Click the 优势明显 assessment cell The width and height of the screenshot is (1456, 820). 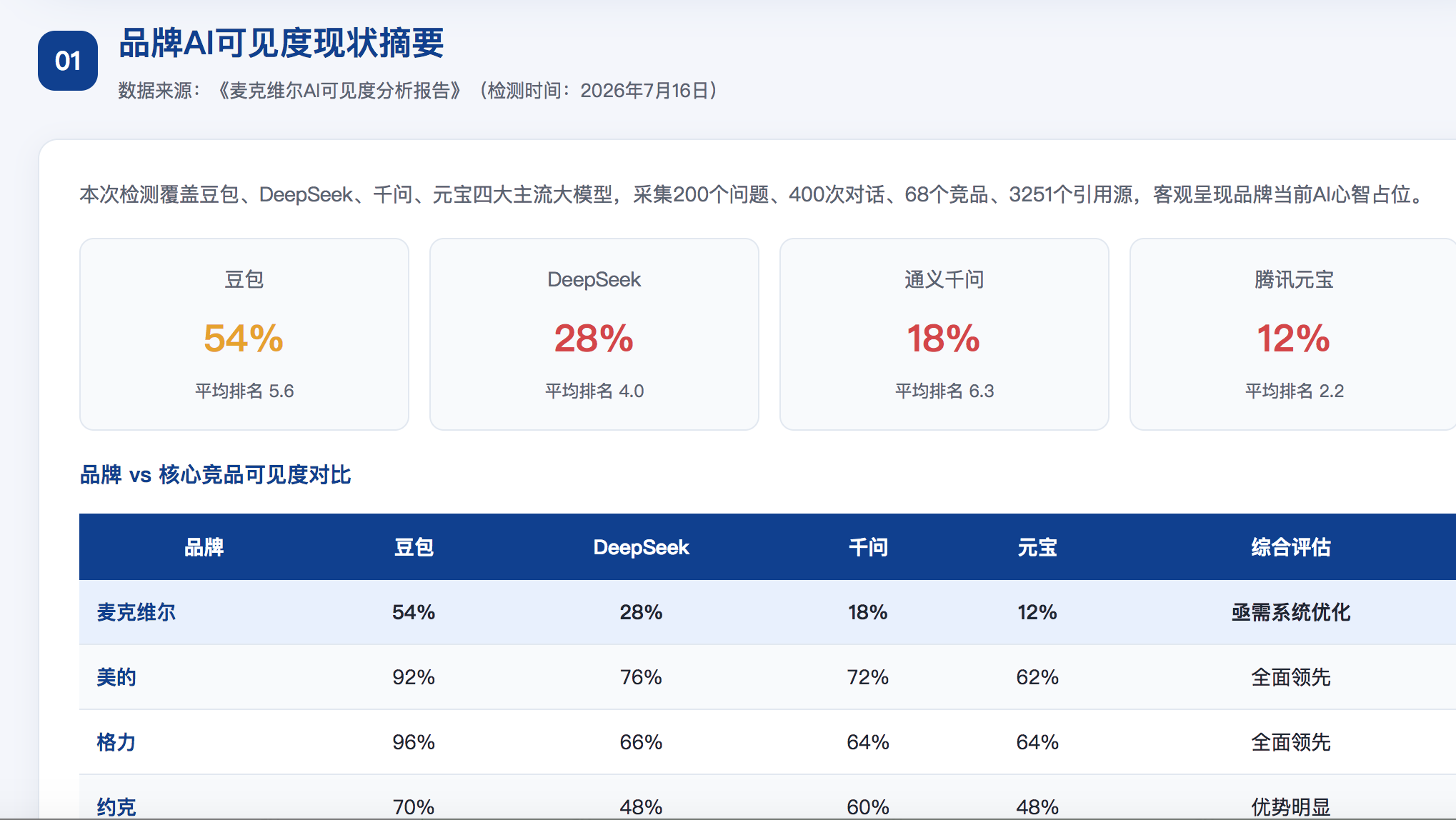[x=1291, y=807]
